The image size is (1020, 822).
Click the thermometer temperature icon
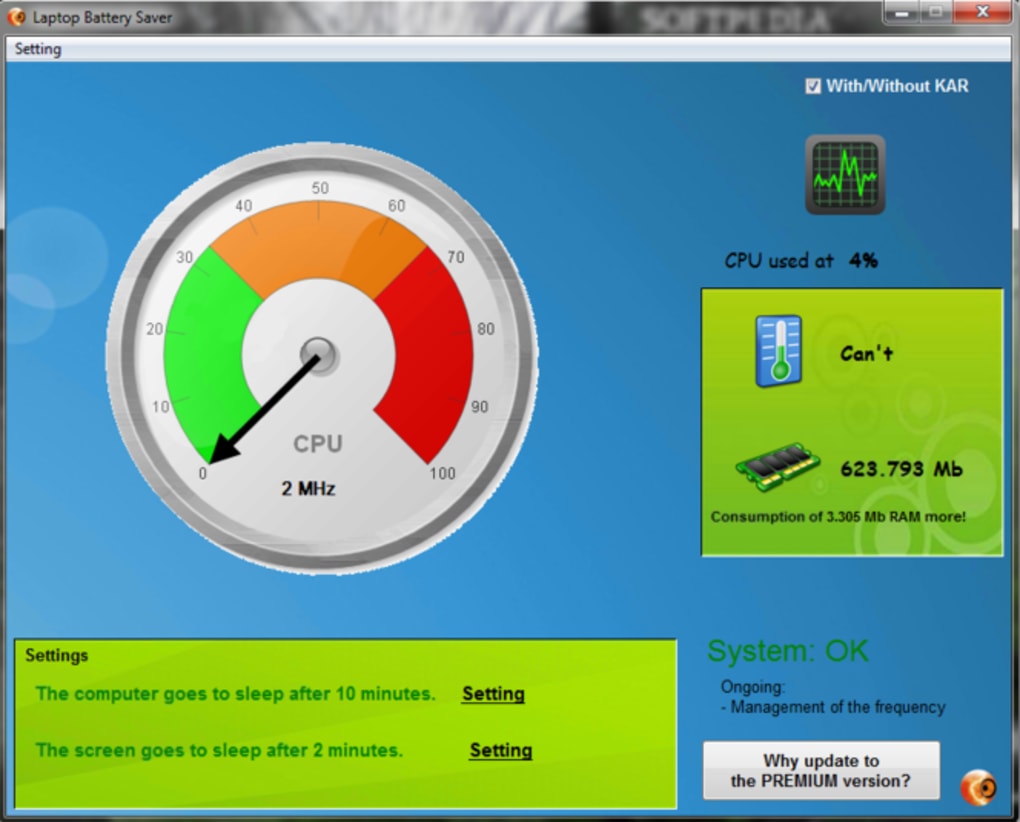tap(779, 351)
